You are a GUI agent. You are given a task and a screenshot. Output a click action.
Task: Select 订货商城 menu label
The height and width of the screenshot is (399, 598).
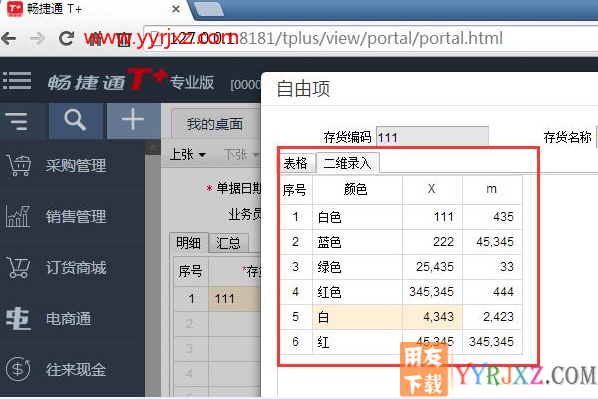(x=76, y=267)
